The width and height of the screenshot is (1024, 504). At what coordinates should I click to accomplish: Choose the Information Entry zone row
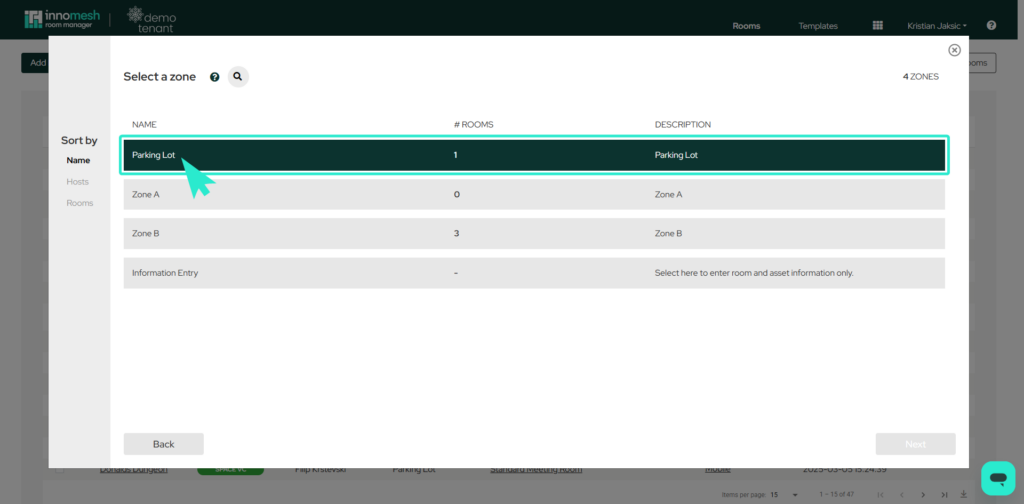[x=534, y=273]
